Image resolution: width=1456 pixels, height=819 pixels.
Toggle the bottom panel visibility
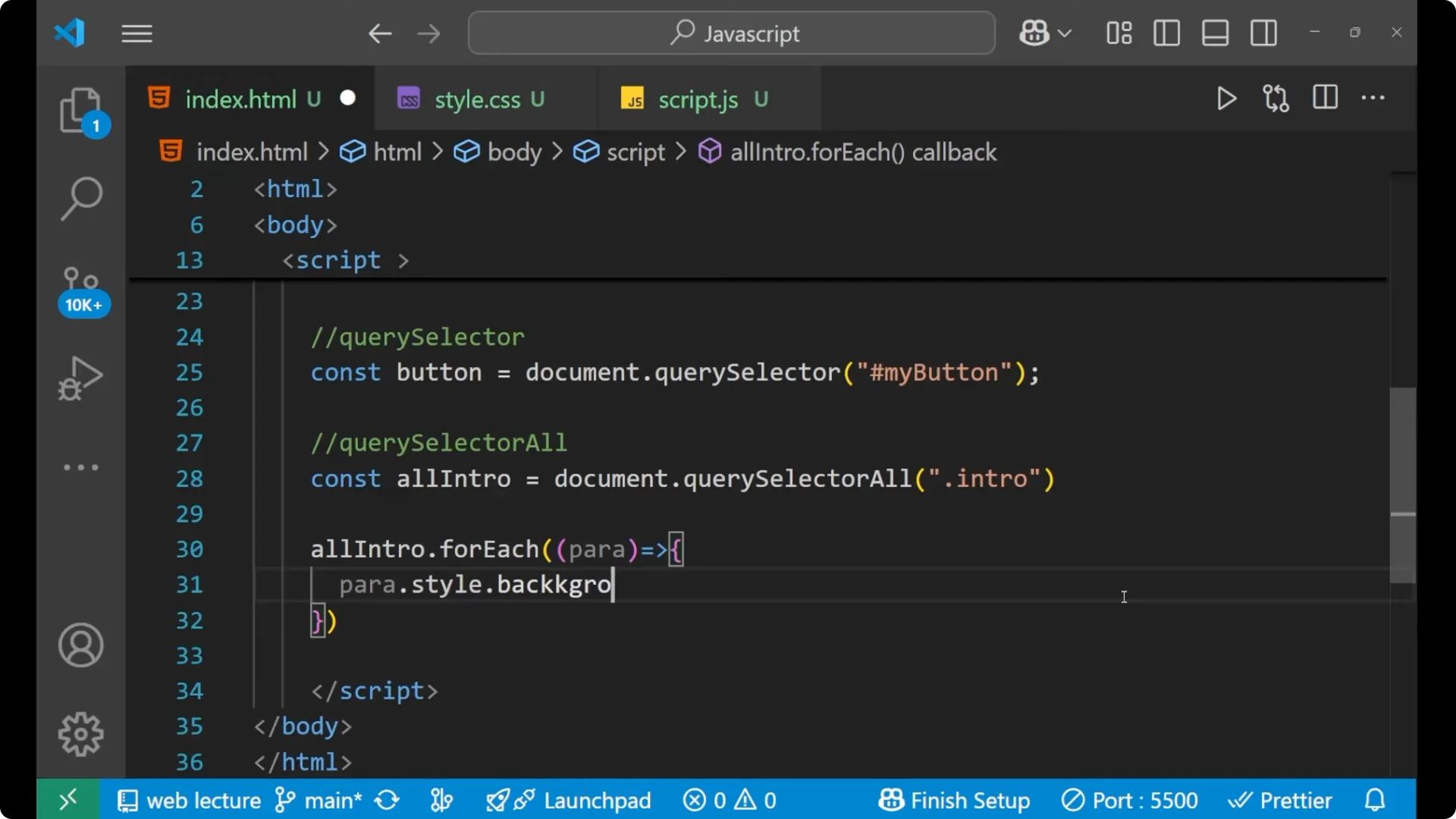[1215, 33]
